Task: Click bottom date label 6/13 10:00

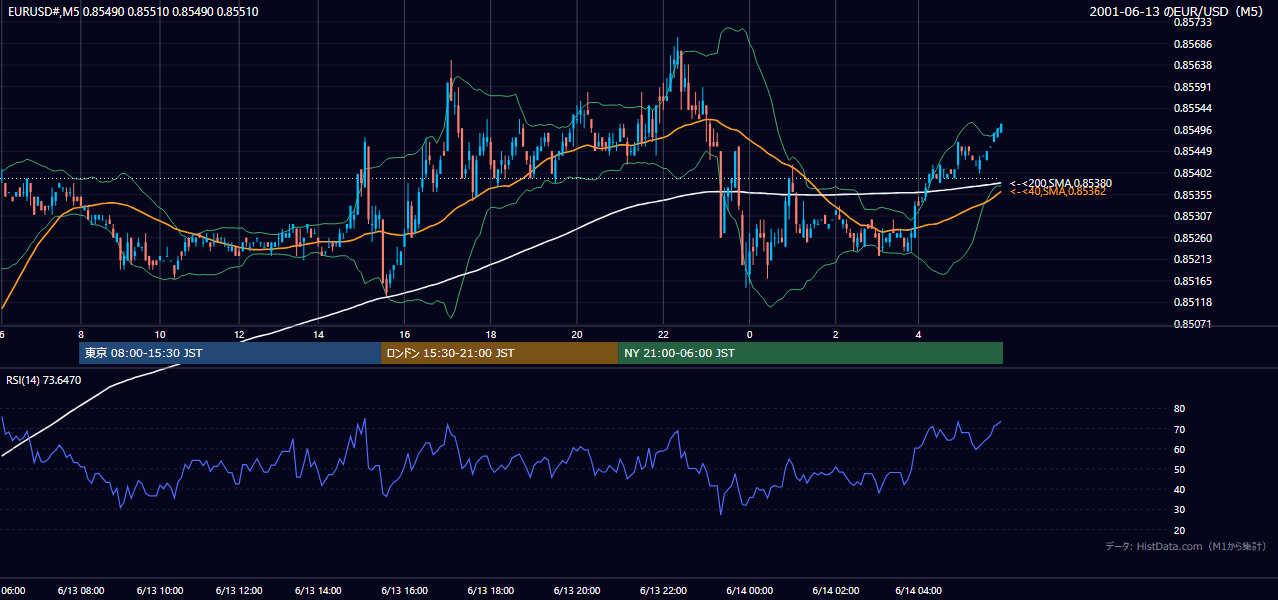Action: tap(158, 590)
